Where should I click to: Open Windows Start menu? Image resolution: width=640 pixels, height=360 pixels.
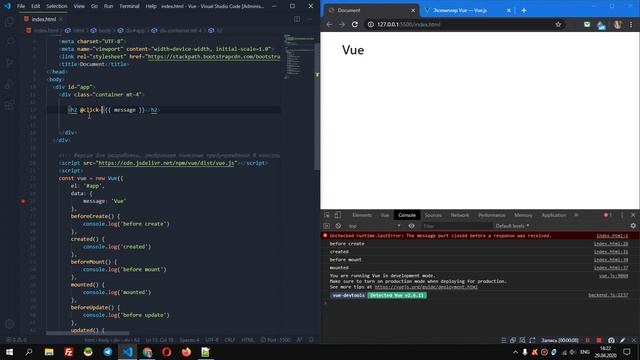coord(9,352)
